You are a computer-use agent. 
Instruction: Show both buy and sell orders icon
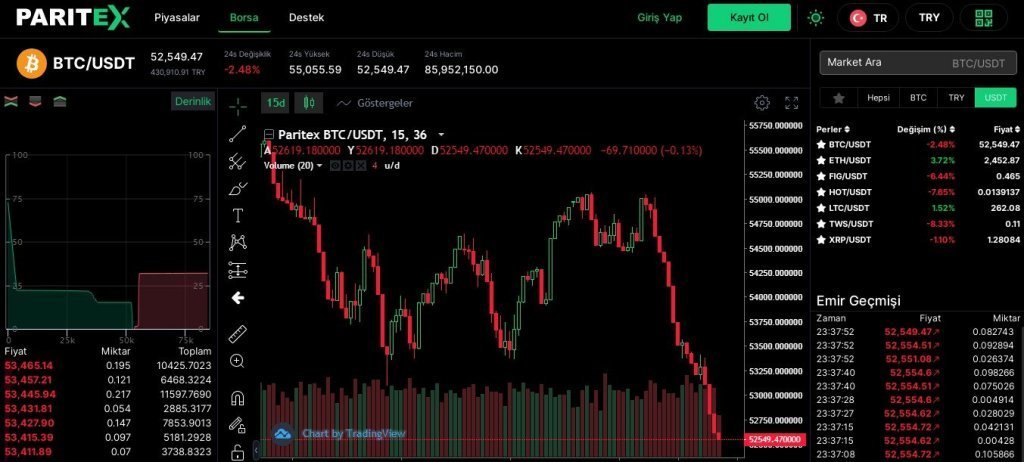[10, 101]
